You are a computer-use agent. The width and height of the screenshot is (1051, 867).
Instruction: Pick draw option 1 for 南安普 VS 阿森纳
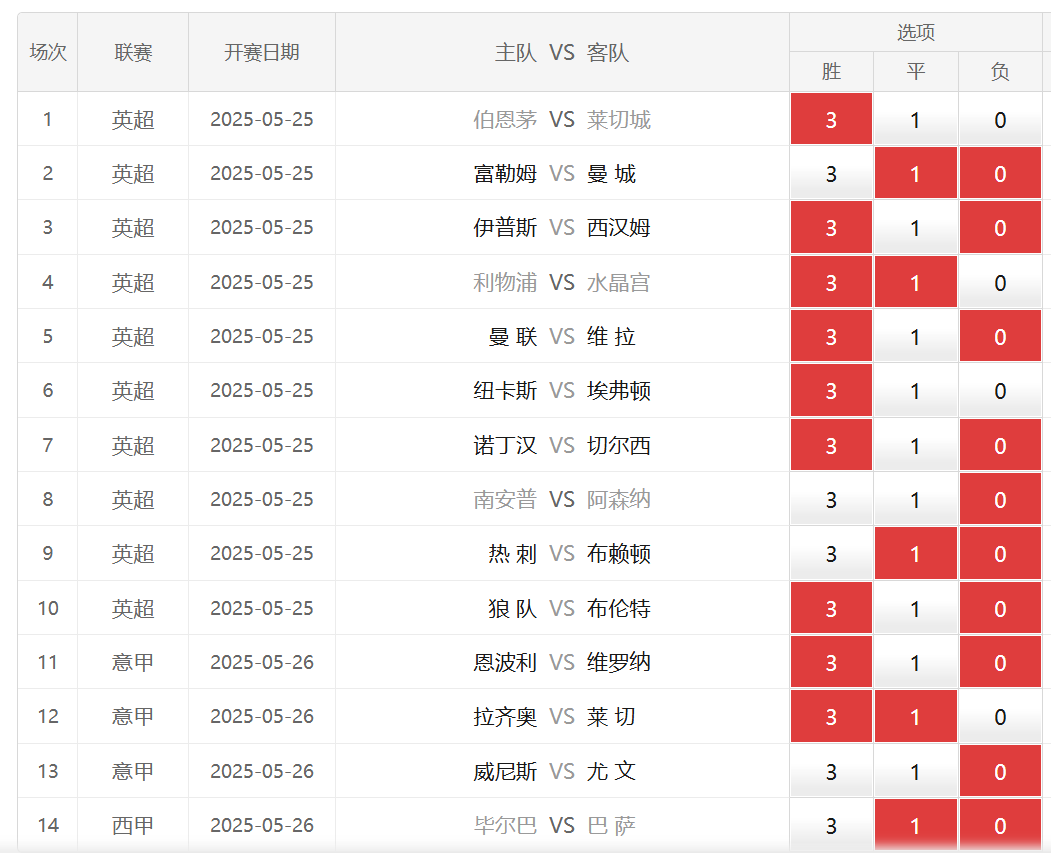tap(916, 500)
